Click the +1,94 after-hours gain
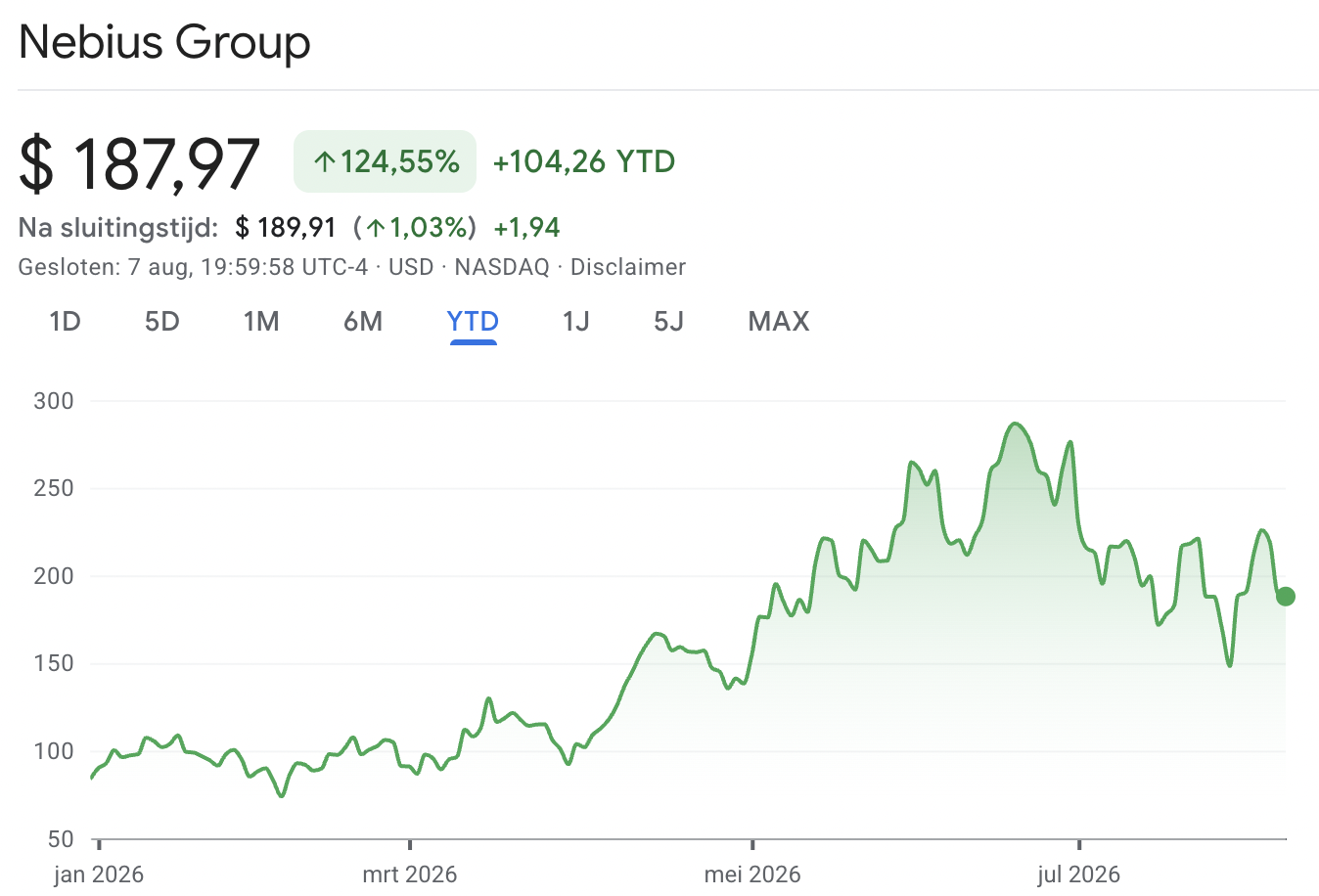The height and width of the screenshot is (896, 1319). 527,228
